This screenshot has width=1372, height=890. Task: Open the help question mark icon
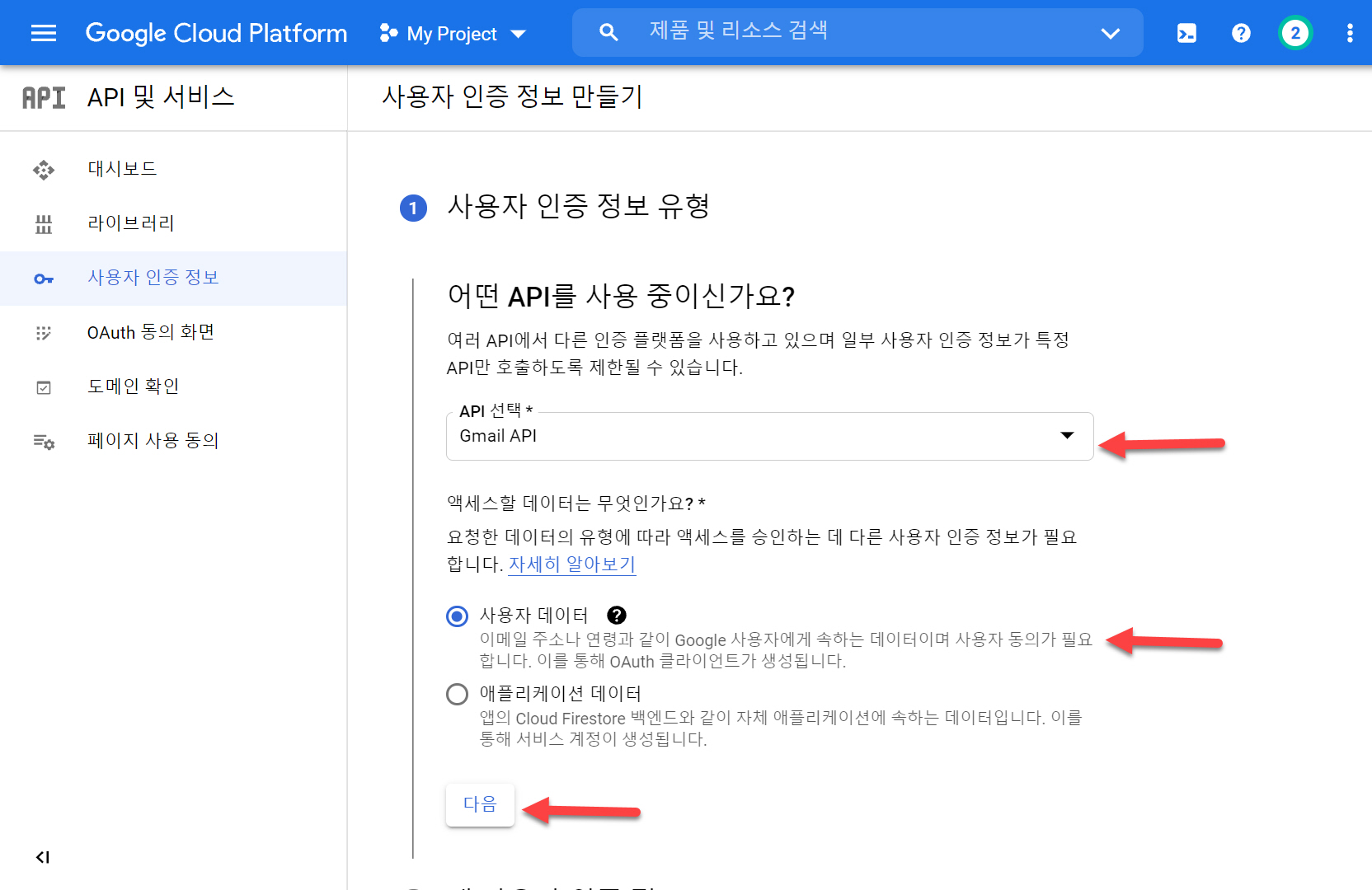point(1241,33)
